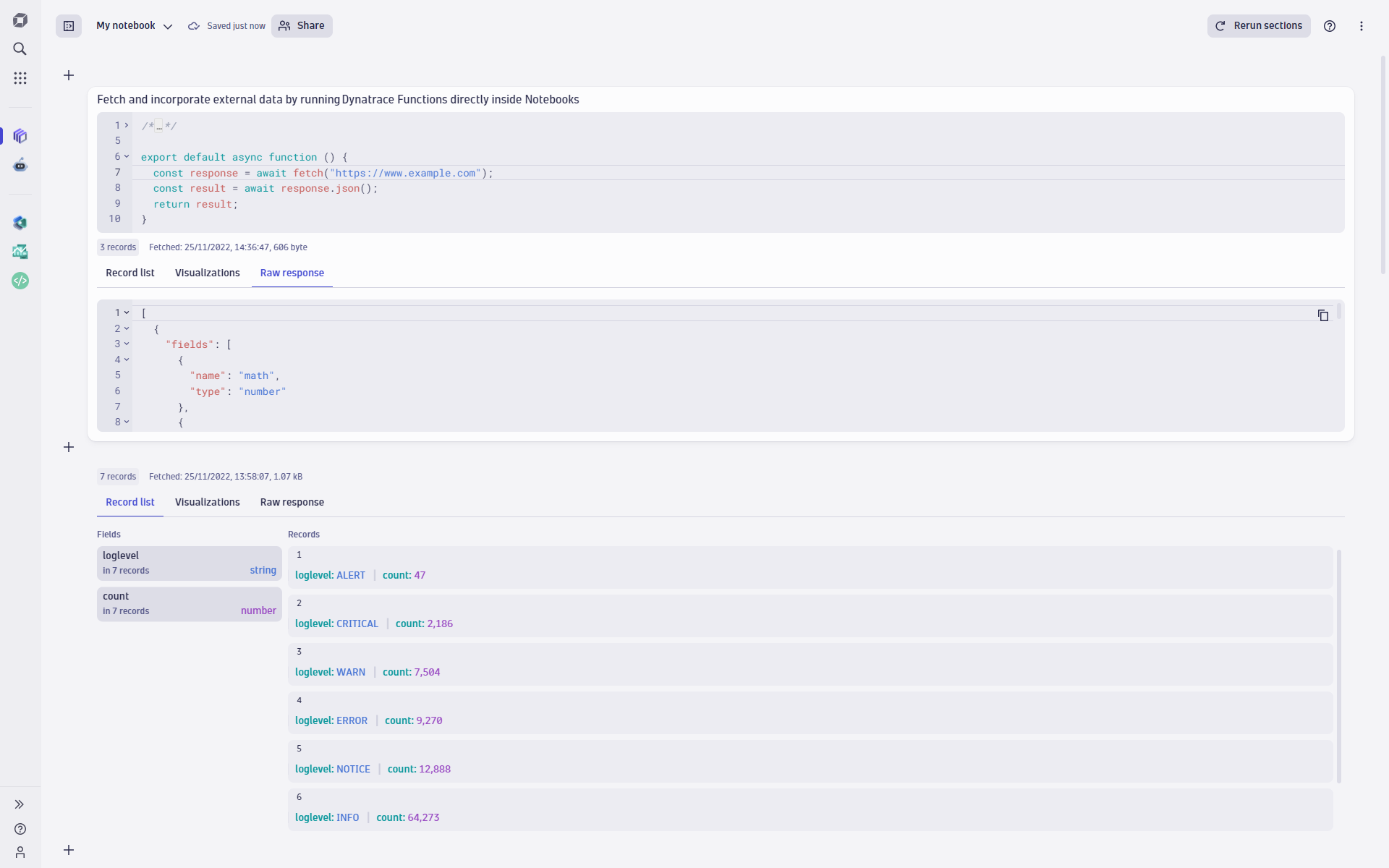Toggle visibility of loglevel field
The image size is (1389, 868).
(189, 562)
